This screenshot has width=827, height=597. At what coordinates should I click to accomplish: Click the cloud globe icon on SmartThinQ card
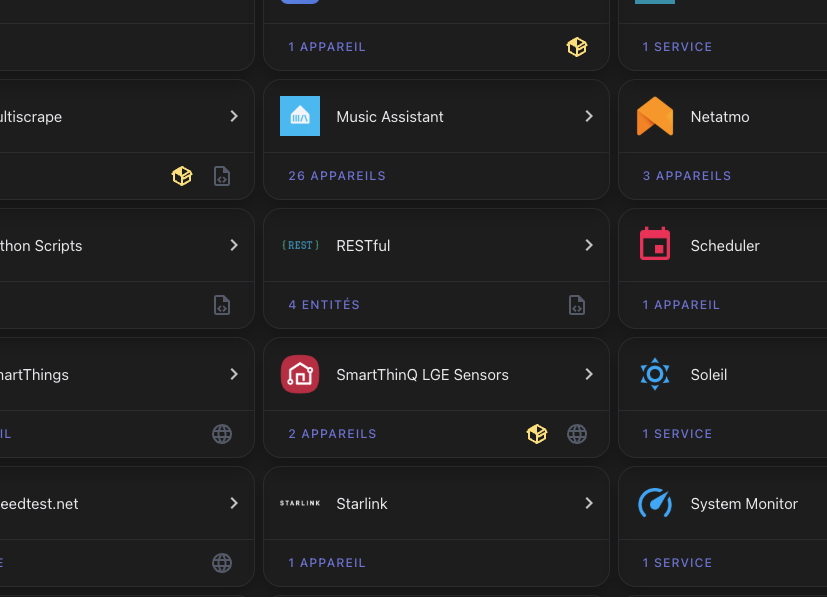pos(577,434)
